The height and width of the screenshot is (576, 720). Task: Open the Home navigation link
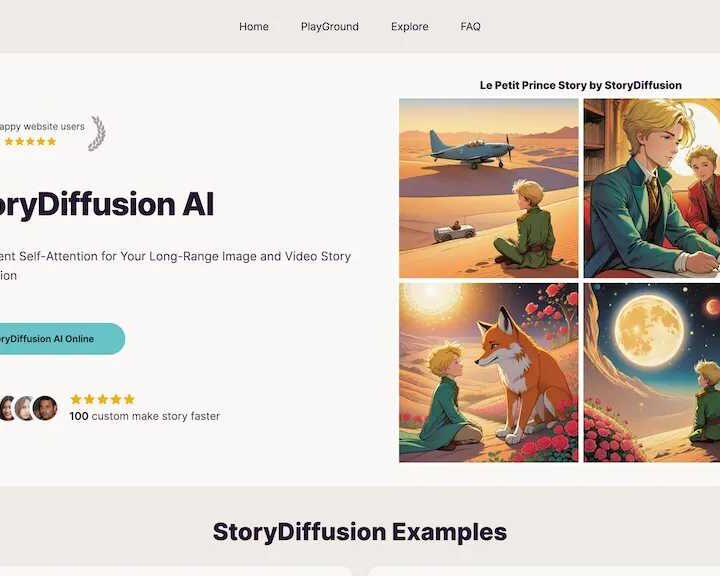coord(253,27)
